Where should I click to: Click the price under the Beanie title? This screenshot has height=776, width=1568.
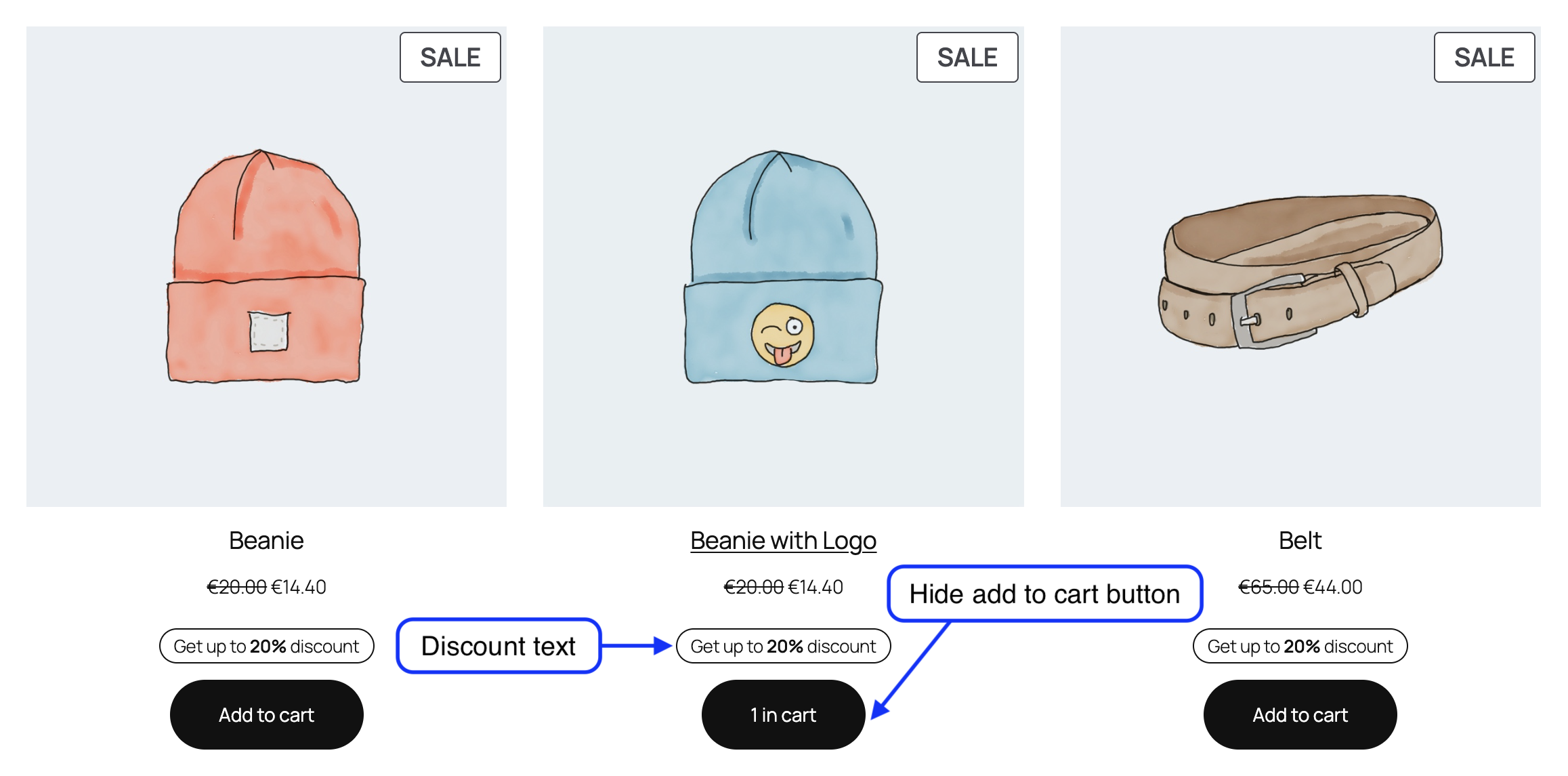click(x=266, y=587)
